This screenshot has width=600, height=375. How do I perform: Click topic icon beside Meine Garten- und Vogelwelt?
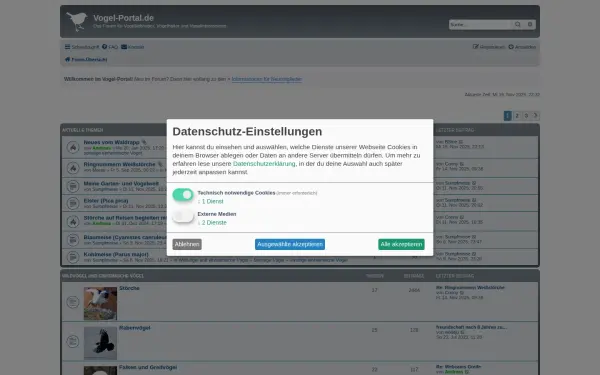click(x=73, y=186)
